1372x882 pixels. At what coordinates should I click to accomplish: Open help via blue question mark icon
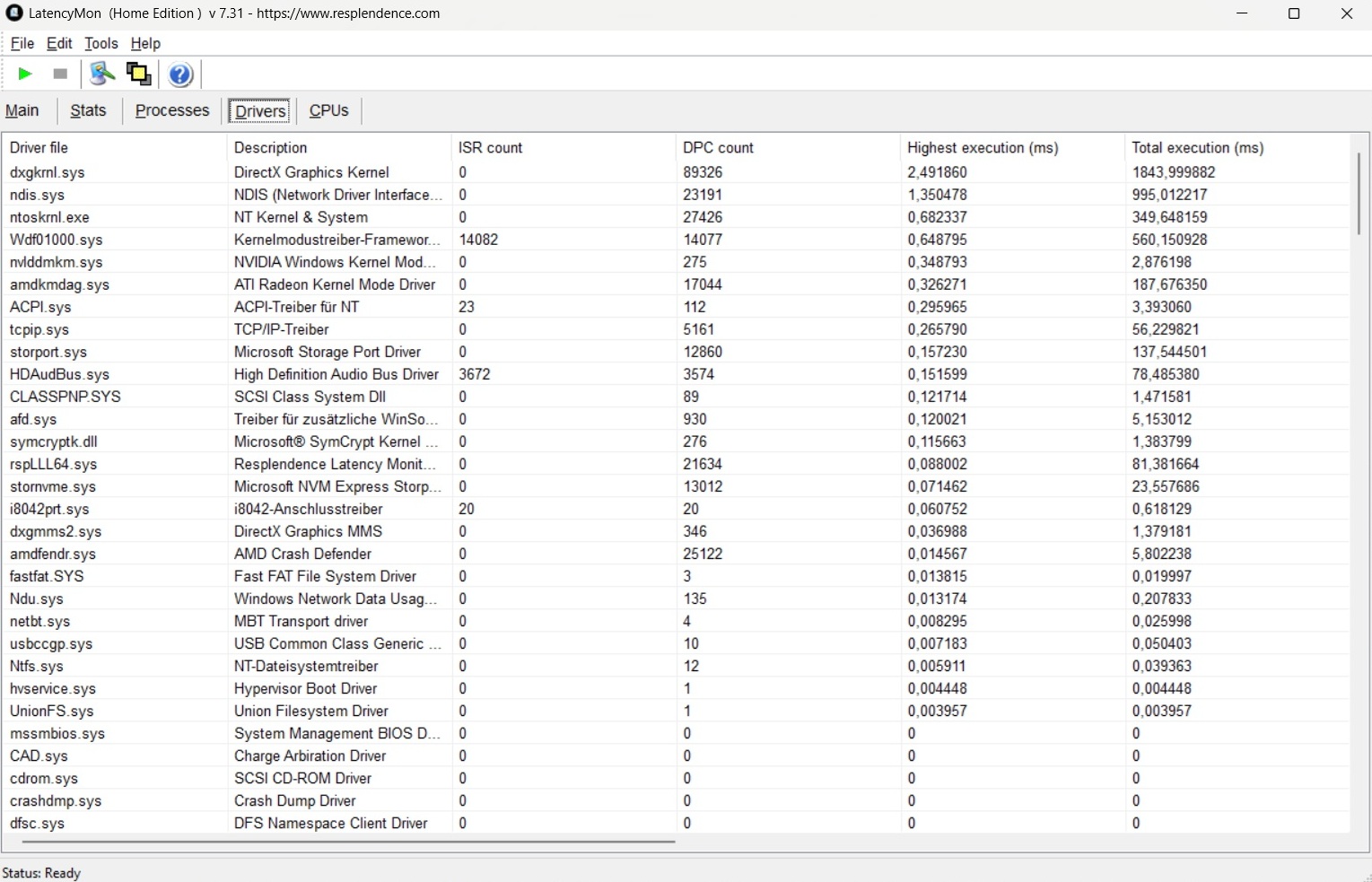[x=180, y=74]
